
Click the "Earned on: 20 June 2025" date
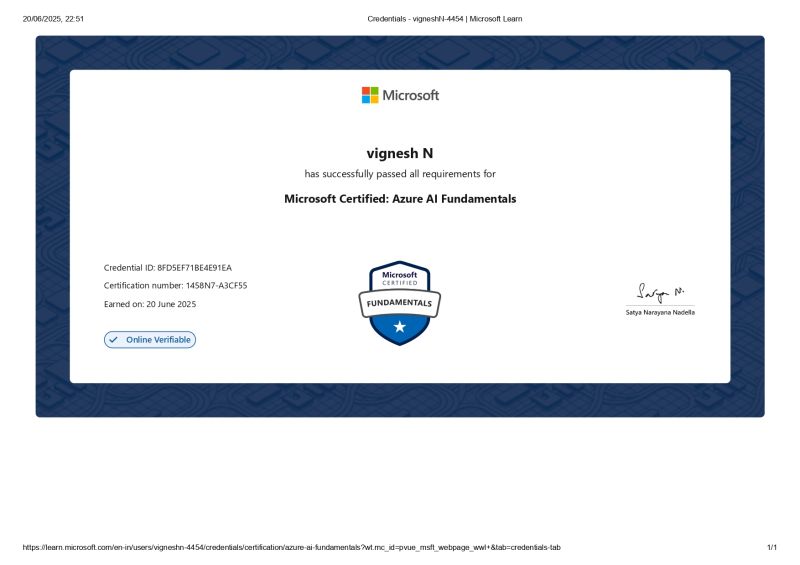[150, 304]
